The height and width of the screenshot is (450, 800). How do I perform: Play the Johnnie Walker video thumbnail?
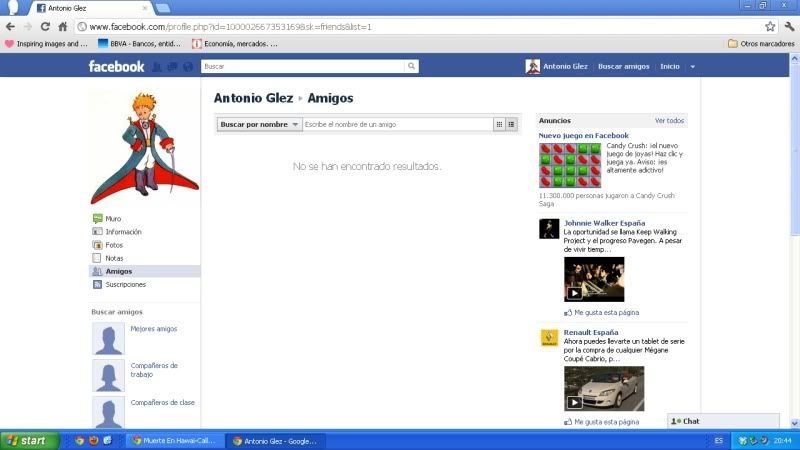[x=594, y=279]
